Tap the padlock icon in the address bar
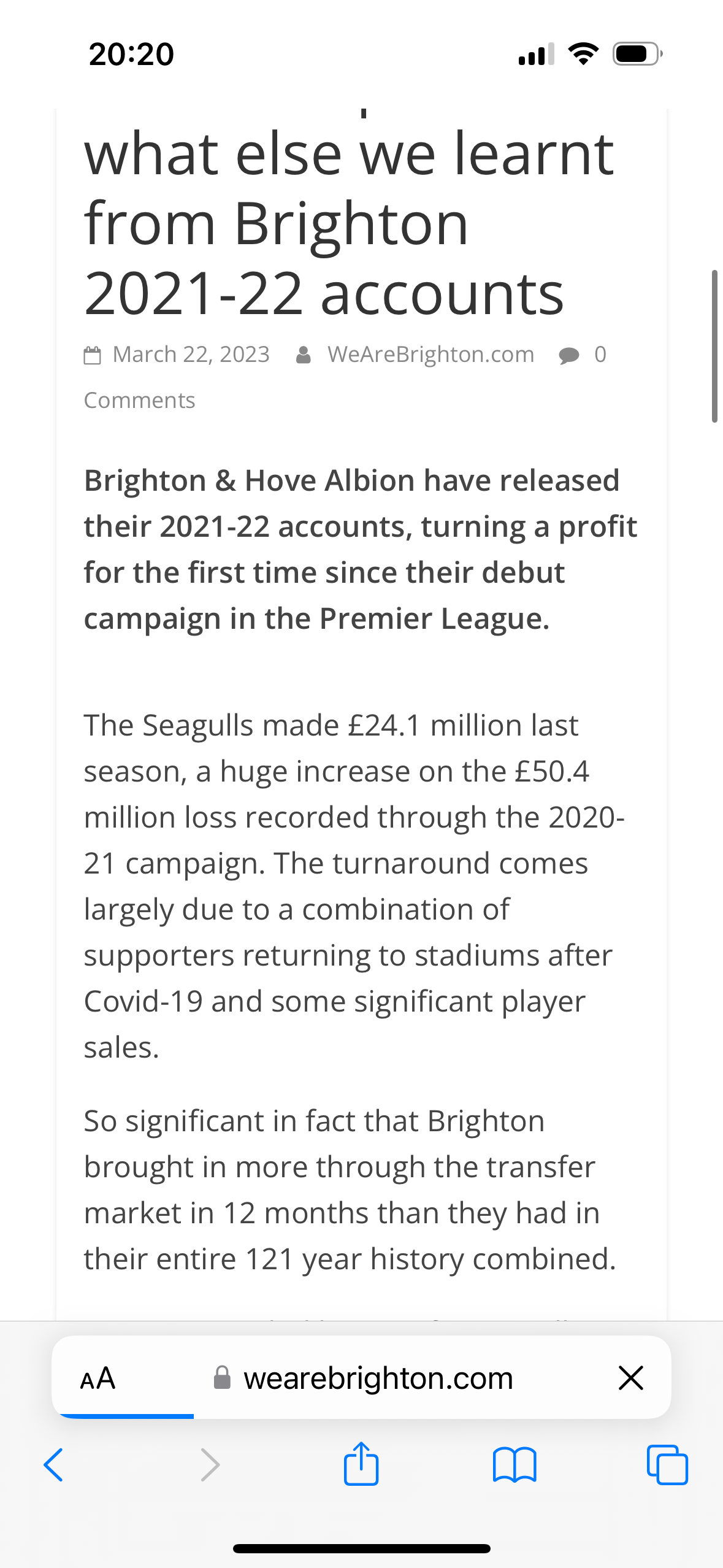Screen dimensions: 723x1568 click(x=222, y=1377)
